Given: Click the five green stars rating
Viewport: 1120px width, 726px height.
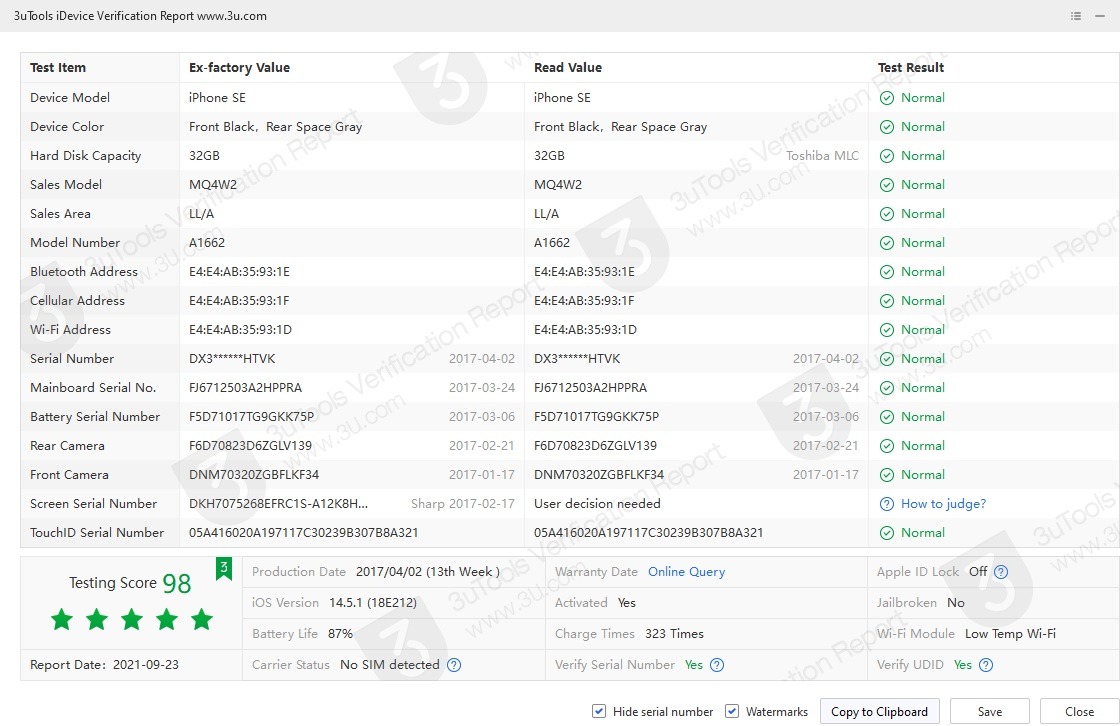Looking at the screenshot, I should click(131, 620).
